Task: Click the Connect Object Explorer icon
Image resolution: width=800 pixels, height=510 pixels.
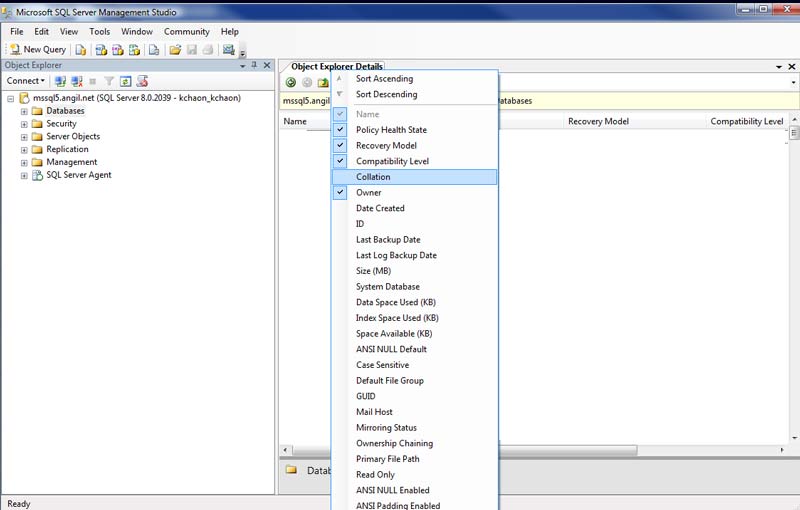Action: (60, 81)
